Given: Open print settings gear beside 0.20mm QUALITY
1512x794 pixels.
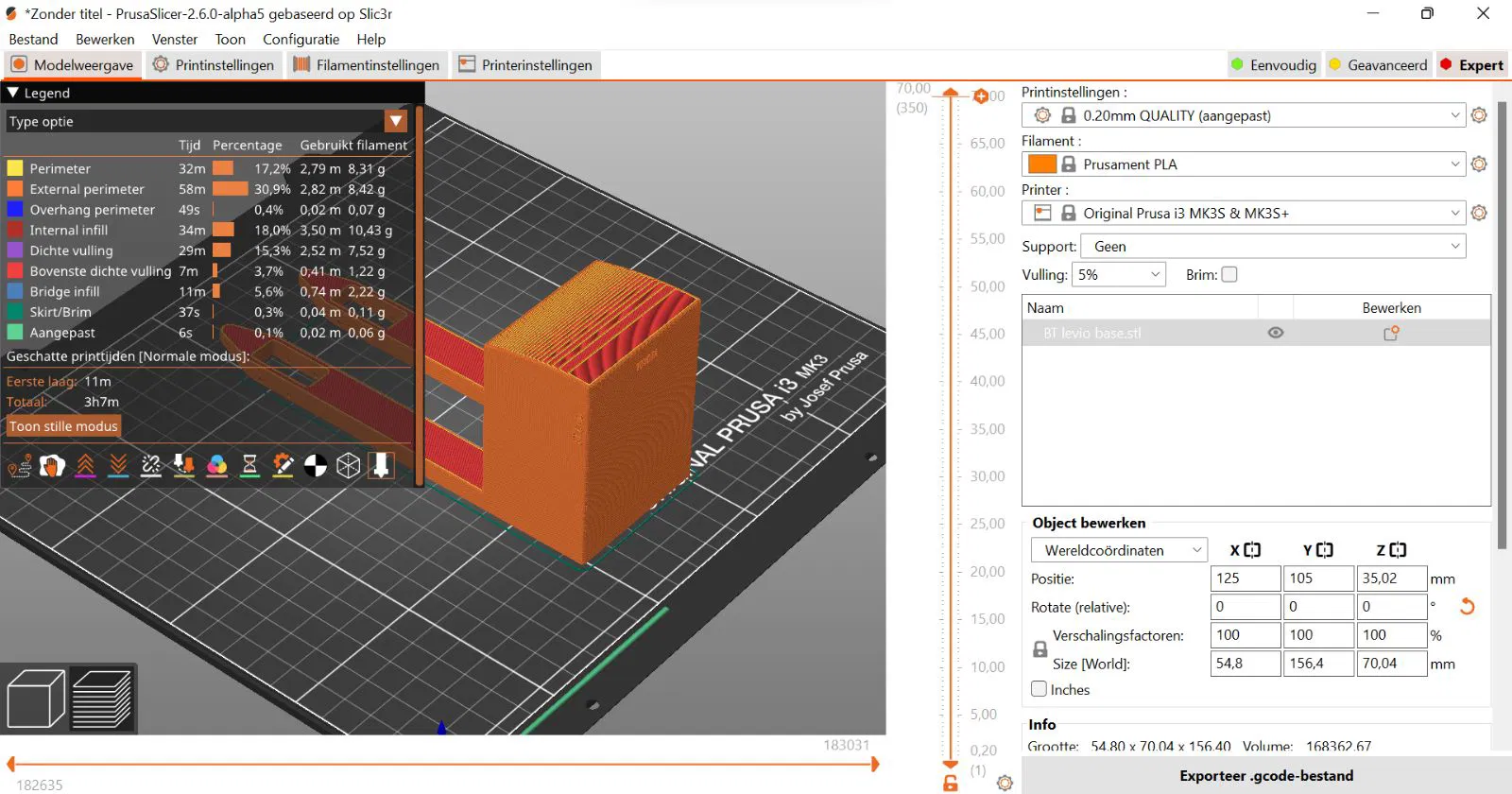Looking at the screenshot, I should click(x=1479, y=115).
